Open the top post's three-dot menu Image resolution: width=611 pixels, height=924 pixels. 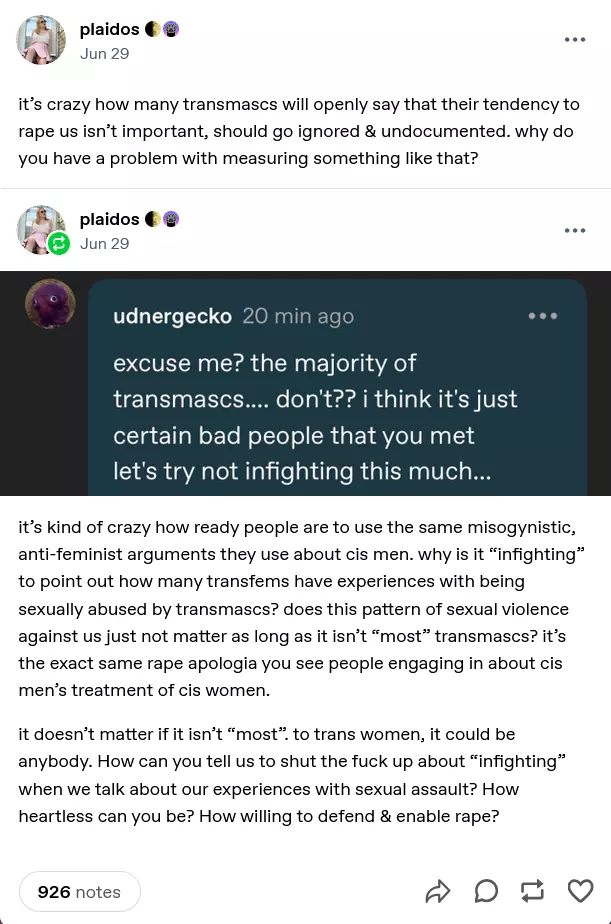[575, 40]
